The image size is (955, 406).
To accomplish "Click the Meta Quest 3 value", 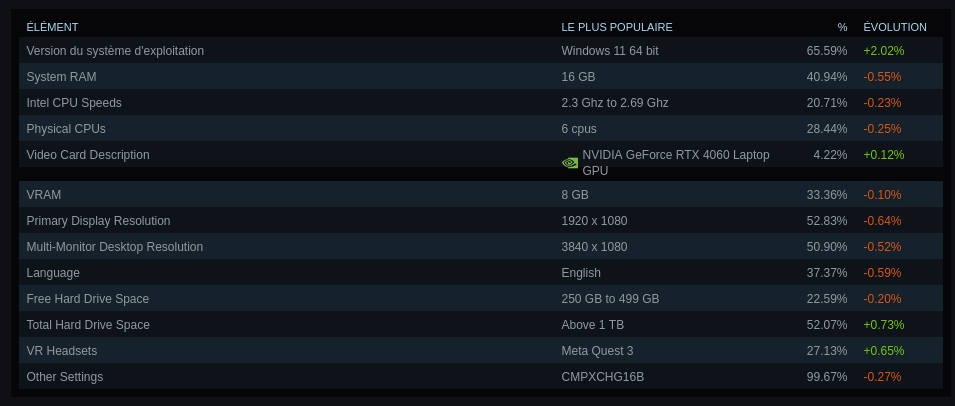I will pyautogui.click(x=597, y=351).
